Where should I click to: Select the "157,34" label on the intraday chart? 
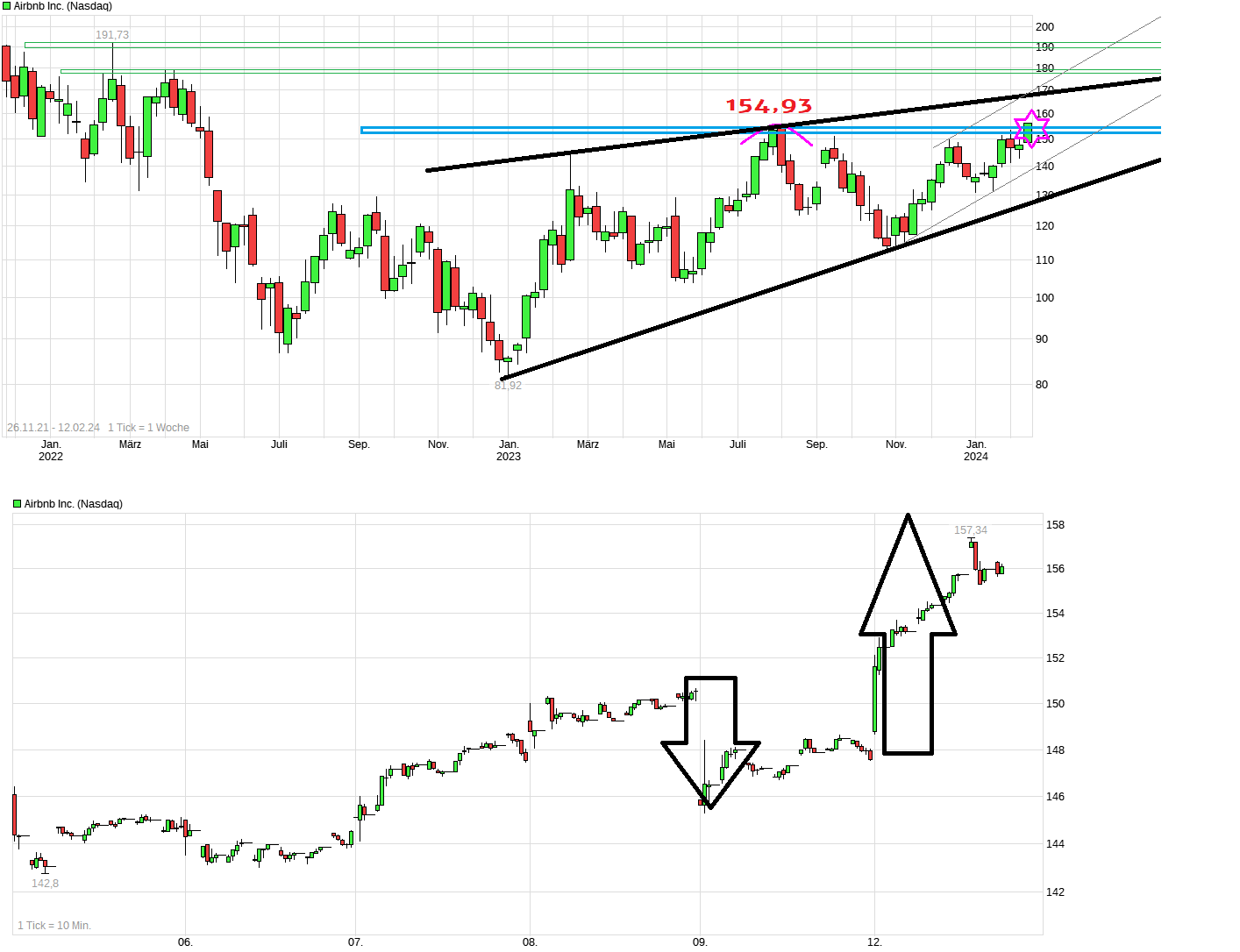971,529
